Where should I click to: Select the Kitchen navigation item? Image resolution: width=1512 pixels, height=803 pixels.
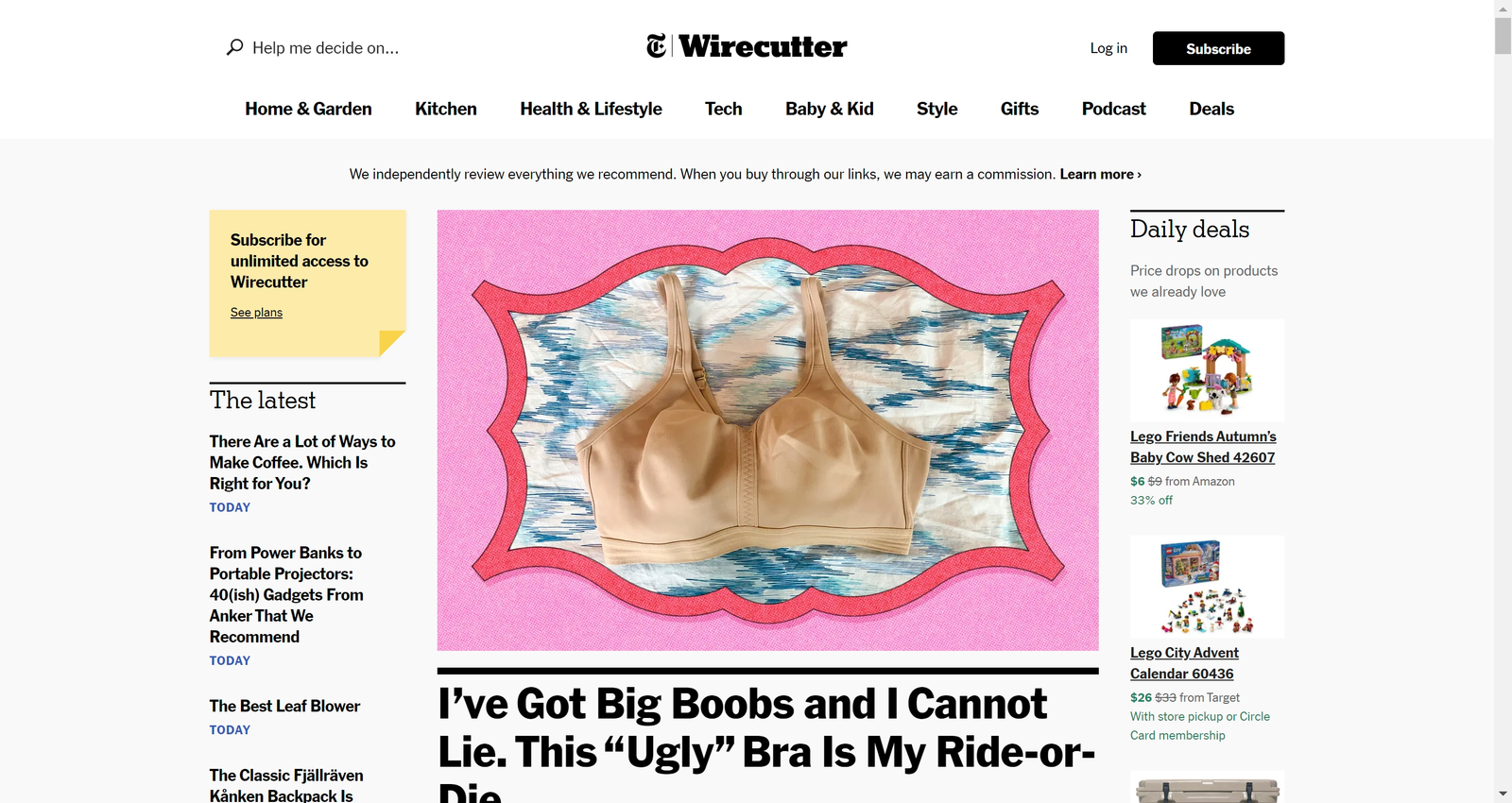(446, 109)
